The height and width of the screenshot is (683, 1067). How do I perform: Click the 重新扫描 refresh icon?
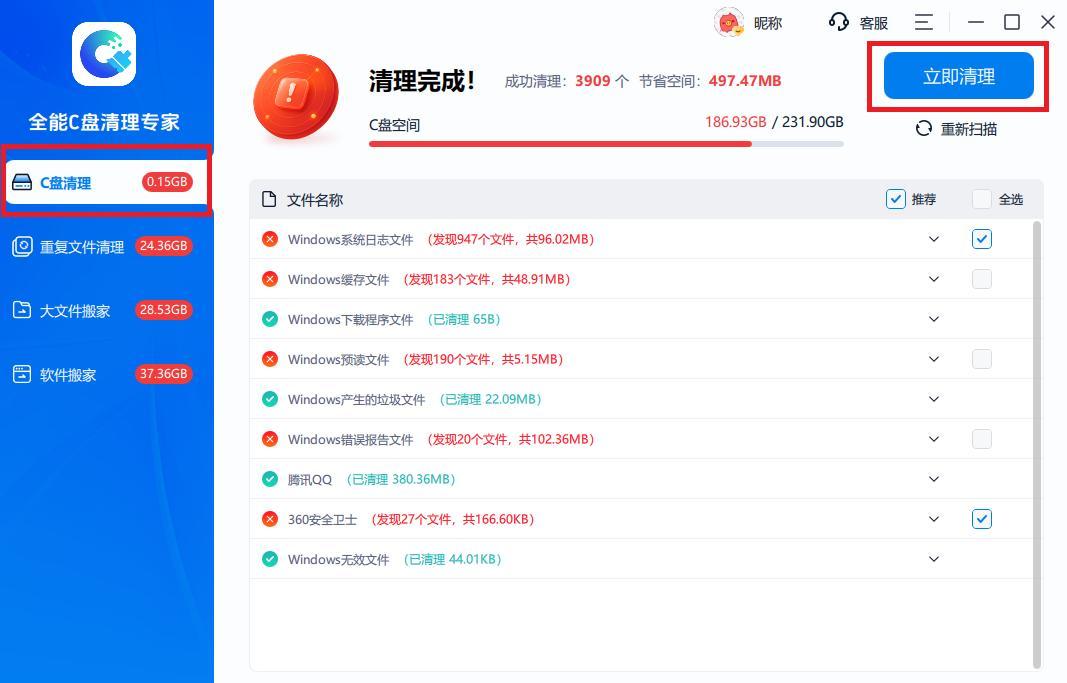pos(924,129)
